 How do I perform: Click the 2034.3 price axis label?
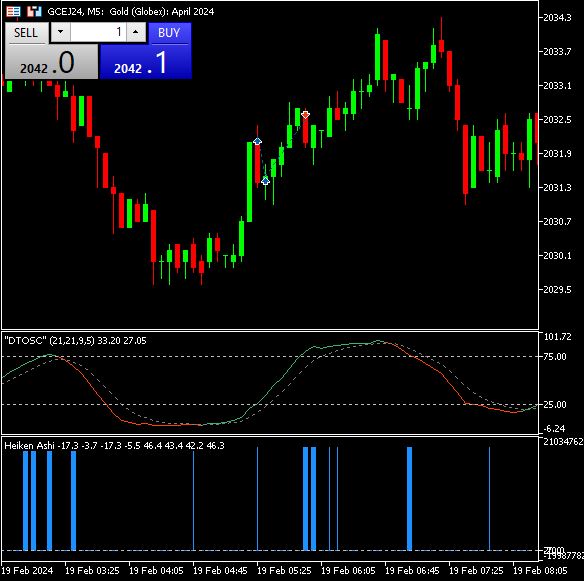point(557,18)
